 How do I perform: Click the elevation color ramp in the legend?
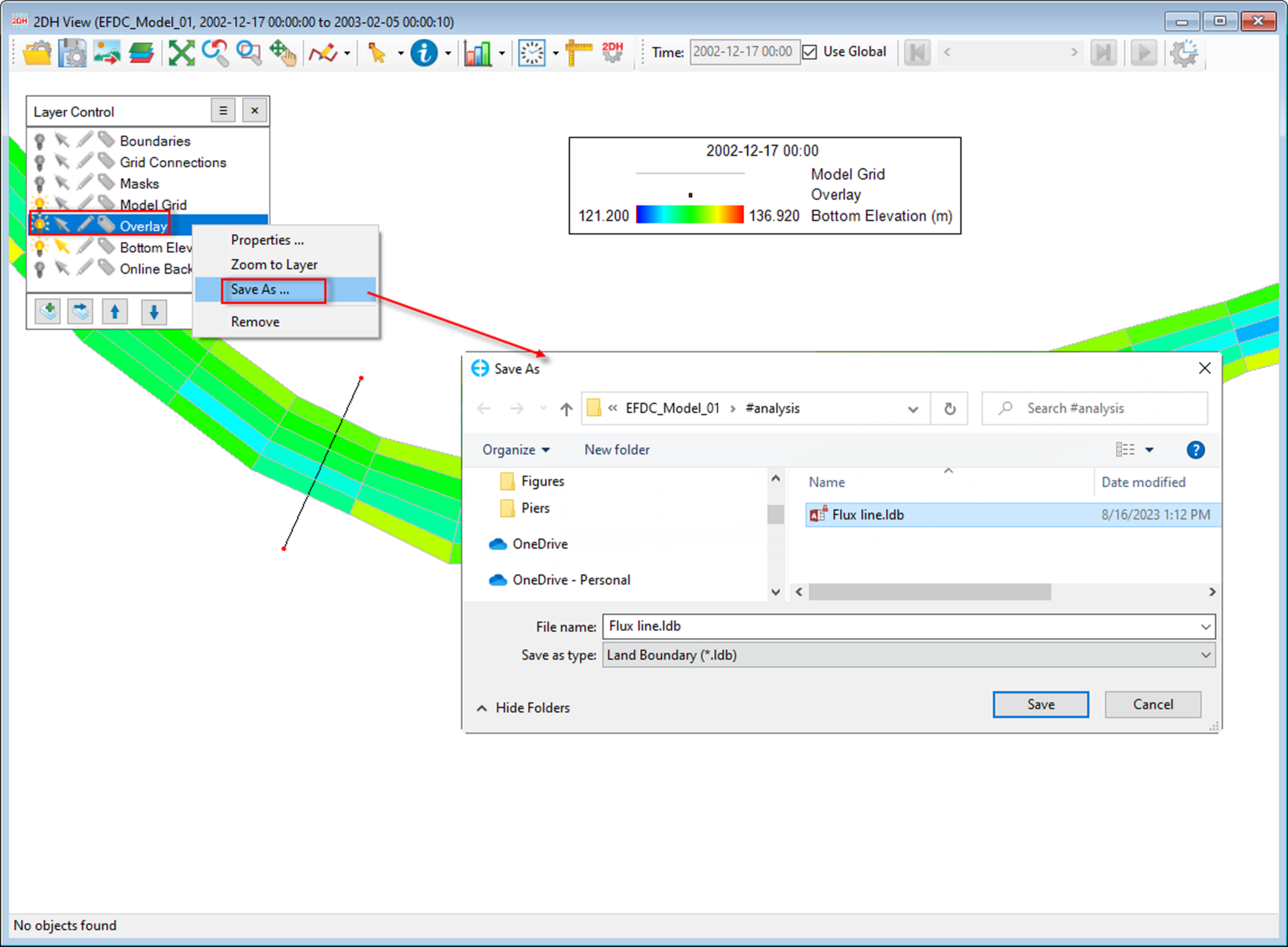pyautogui.click(x=690, y=215)
